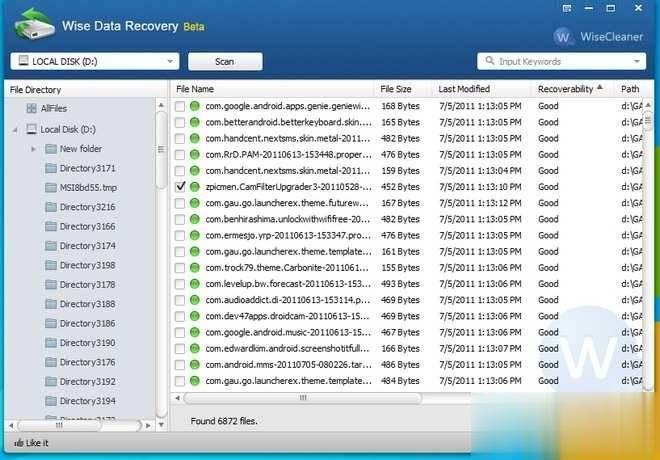Click green status icon for com.google.android.apps.genie
This screenshot has width=660, height=460.
(194, 106)
